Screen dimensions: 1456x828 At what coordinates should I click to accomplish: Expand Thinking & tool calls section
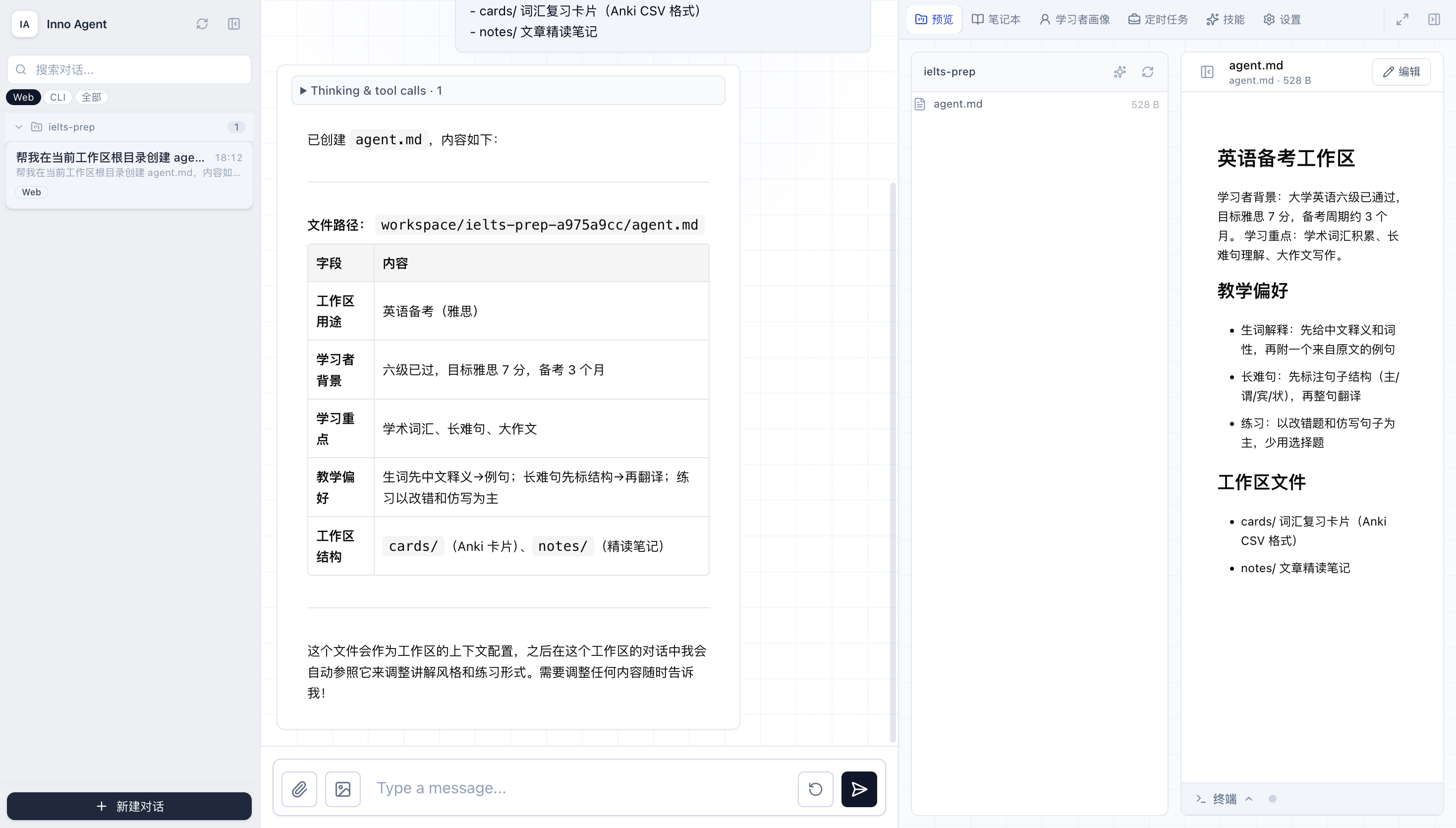pos(508,90)
